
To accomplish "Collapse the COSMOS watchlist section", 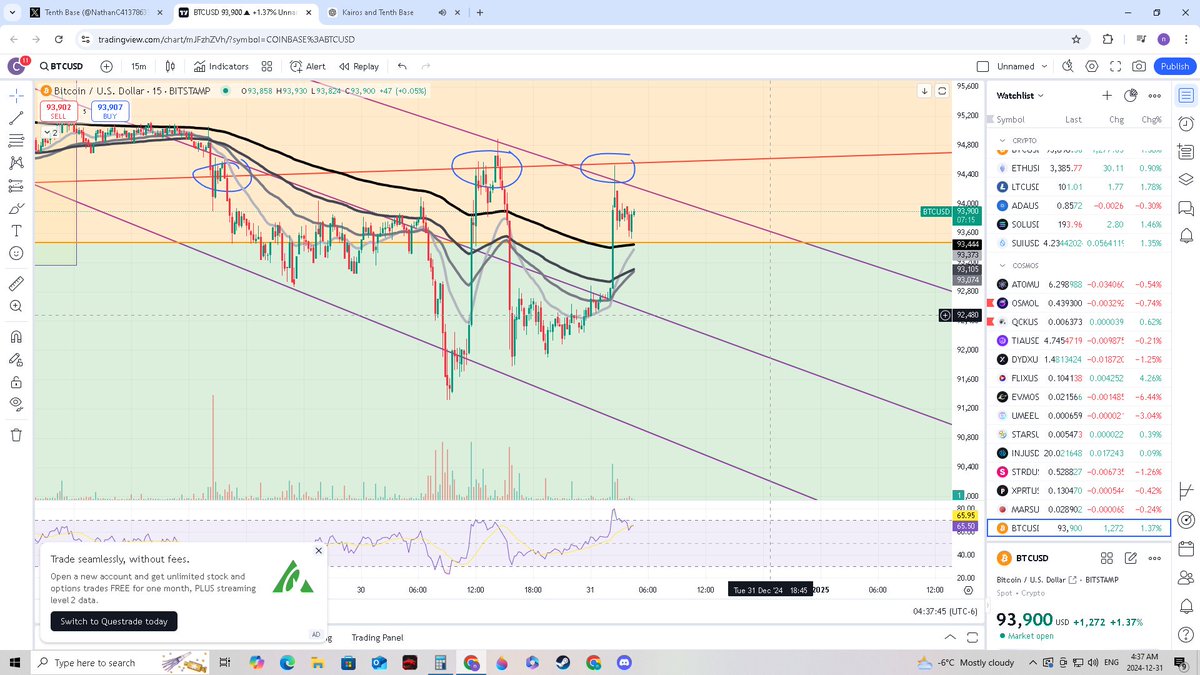I will click(x=1001, y=265).
